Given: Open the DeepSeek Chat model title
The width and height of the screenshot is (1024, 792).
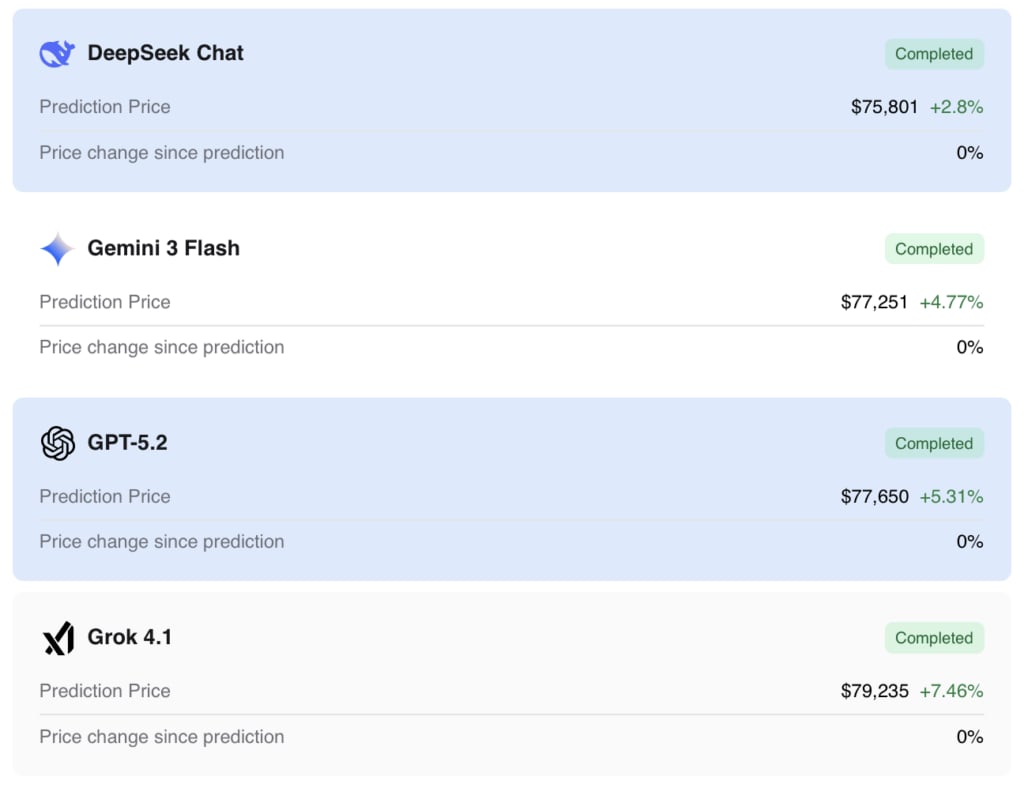Looking at the screenshot, I should point(165,53).
